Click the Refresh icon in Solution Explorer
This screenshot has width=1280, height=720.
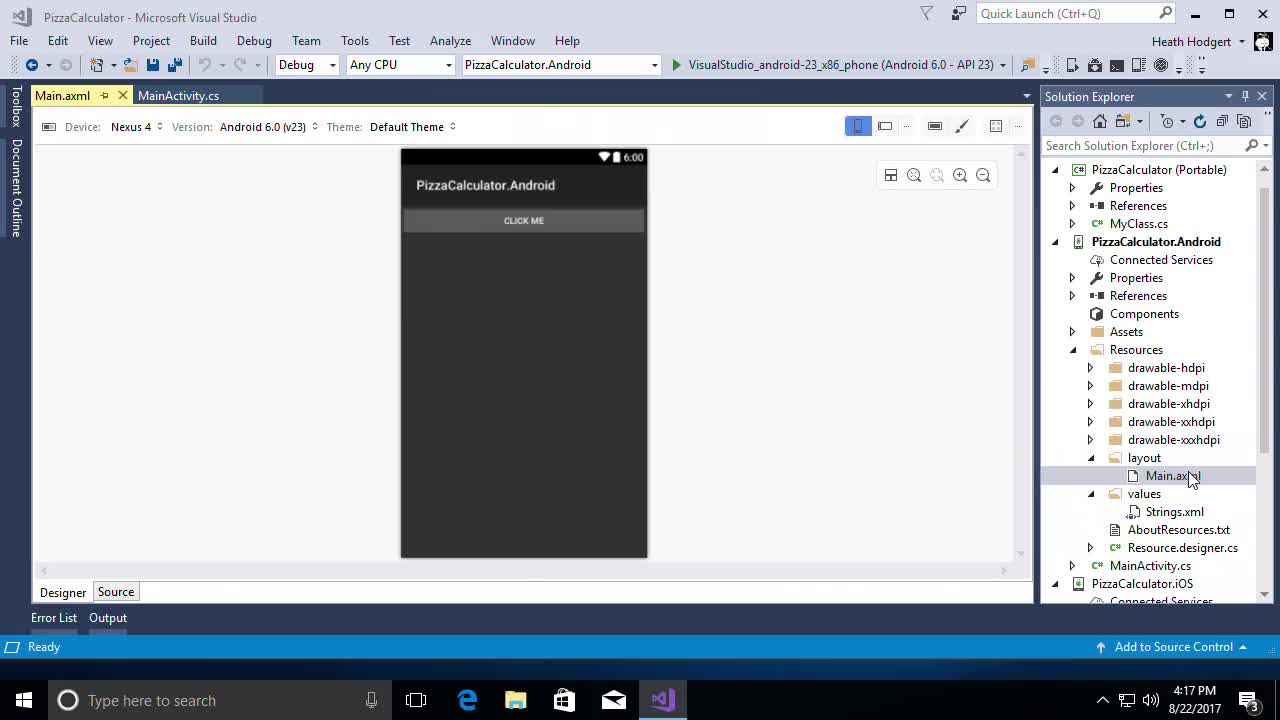click(1200, 121)
